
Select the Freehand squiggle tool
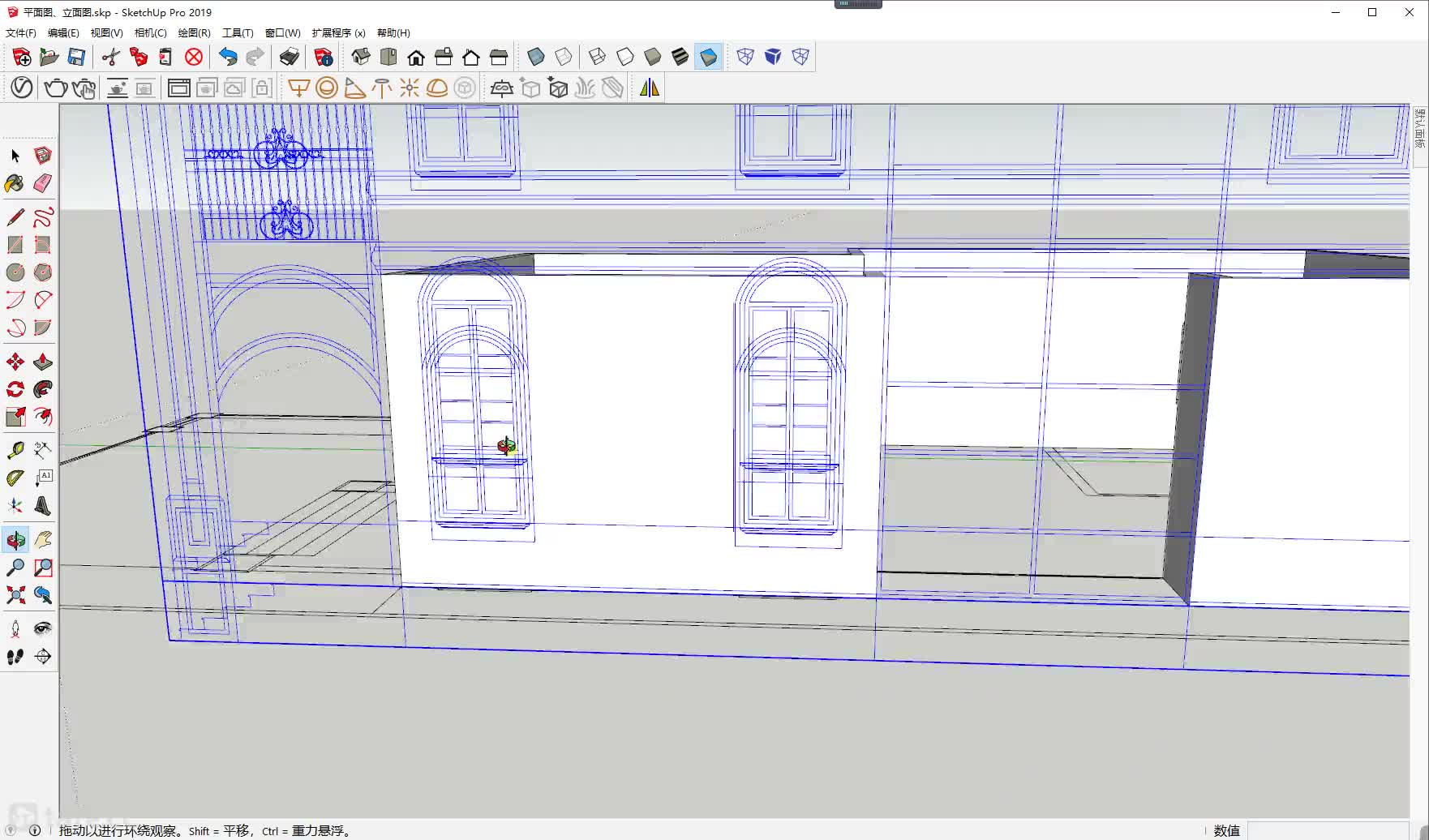(x=43, y=217)
